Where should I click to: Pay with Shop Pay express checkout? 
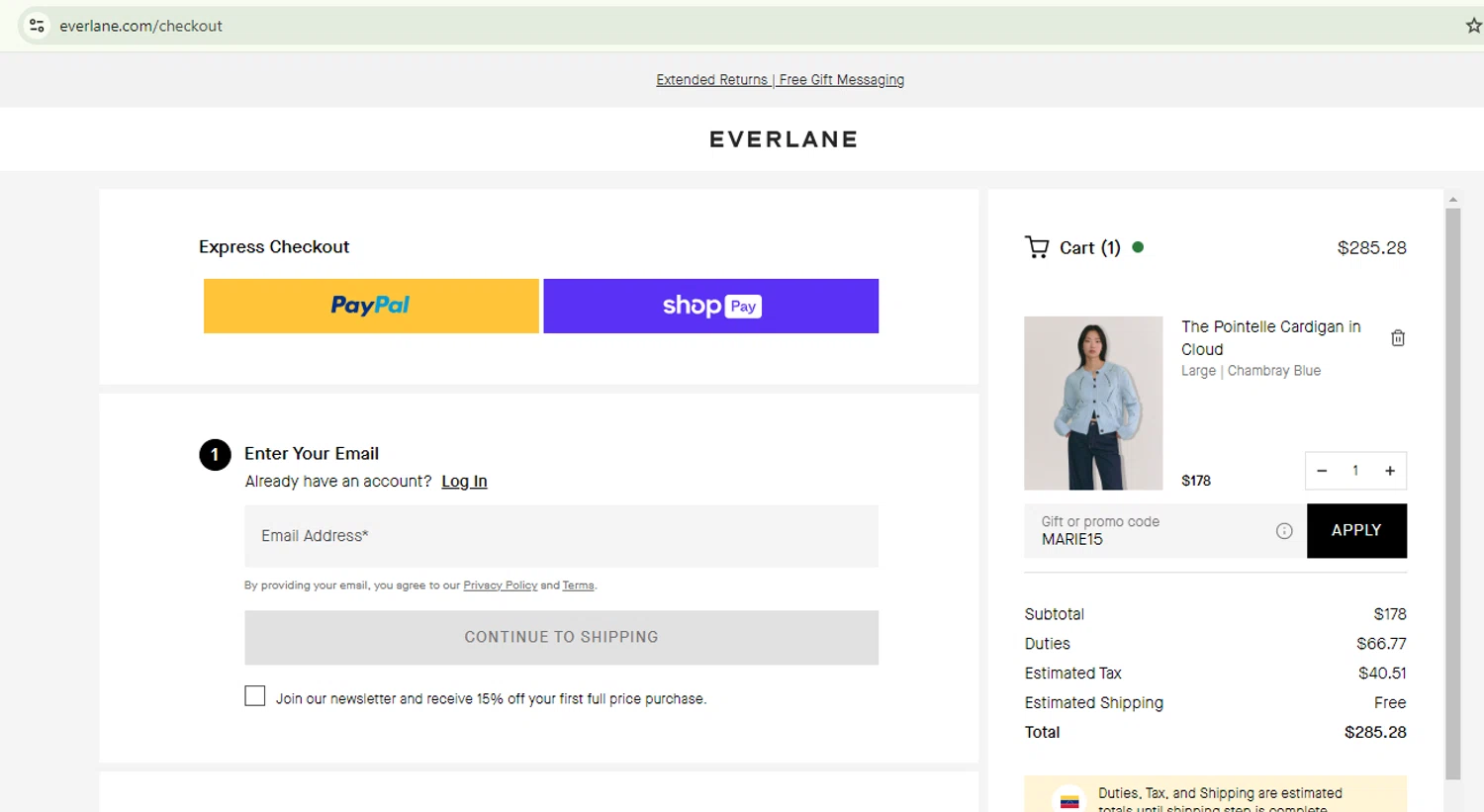(710, 306)
